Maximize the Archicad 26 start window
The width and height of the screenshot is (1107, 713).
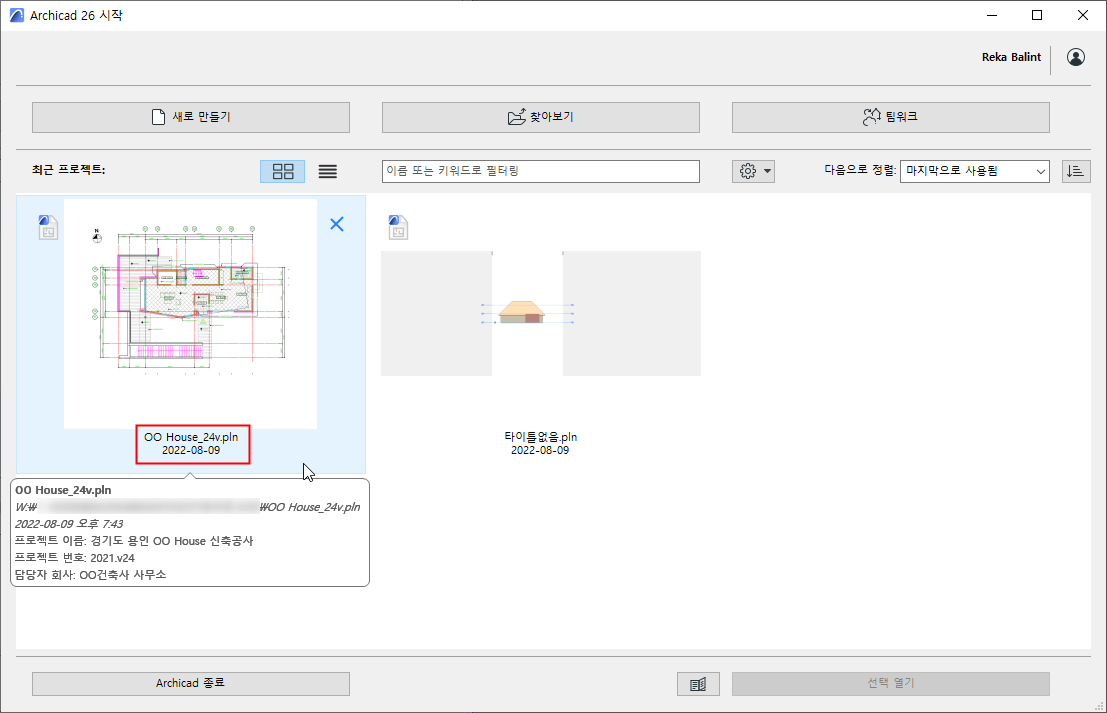click(1037, 15)
